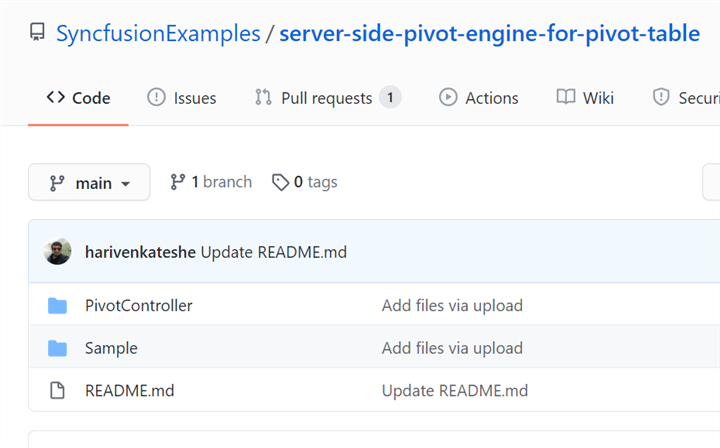
Task: View the 1 branch link
Action: pyautogui.click(x=211, y=182)
